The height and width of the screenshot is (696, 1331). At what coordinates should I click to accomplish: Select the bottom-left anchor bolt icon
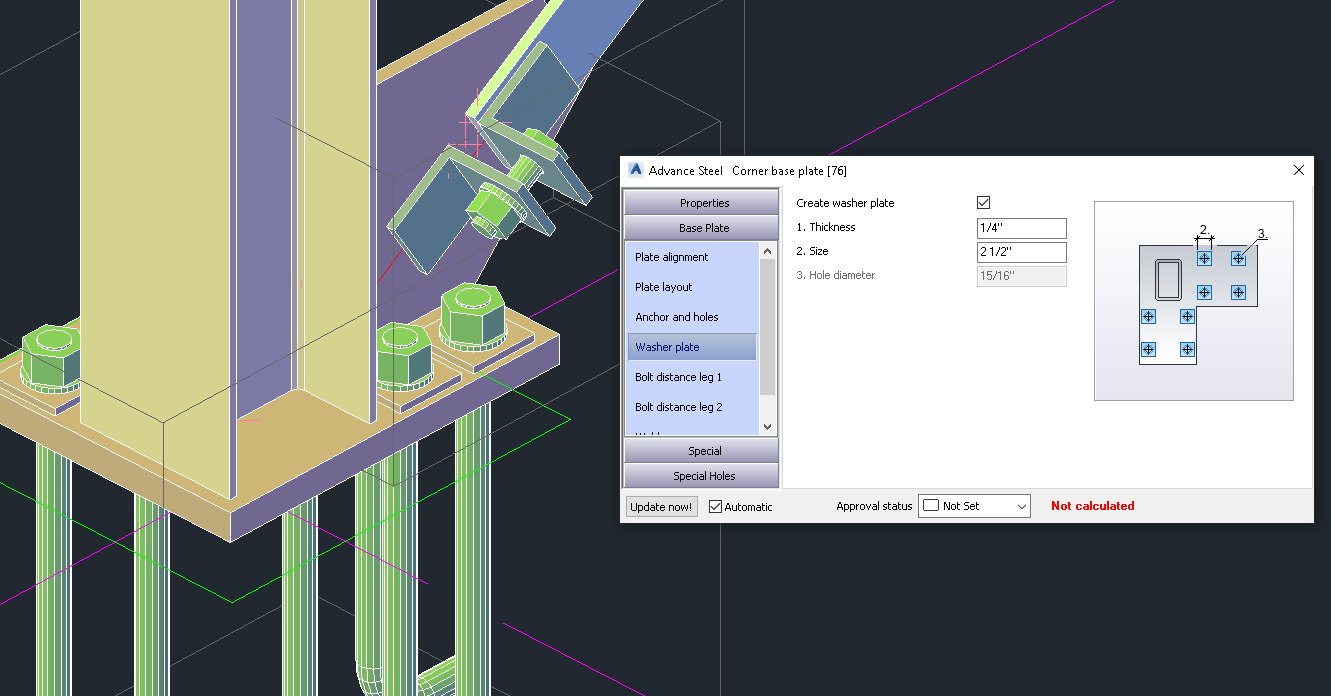click(1147, 350)
